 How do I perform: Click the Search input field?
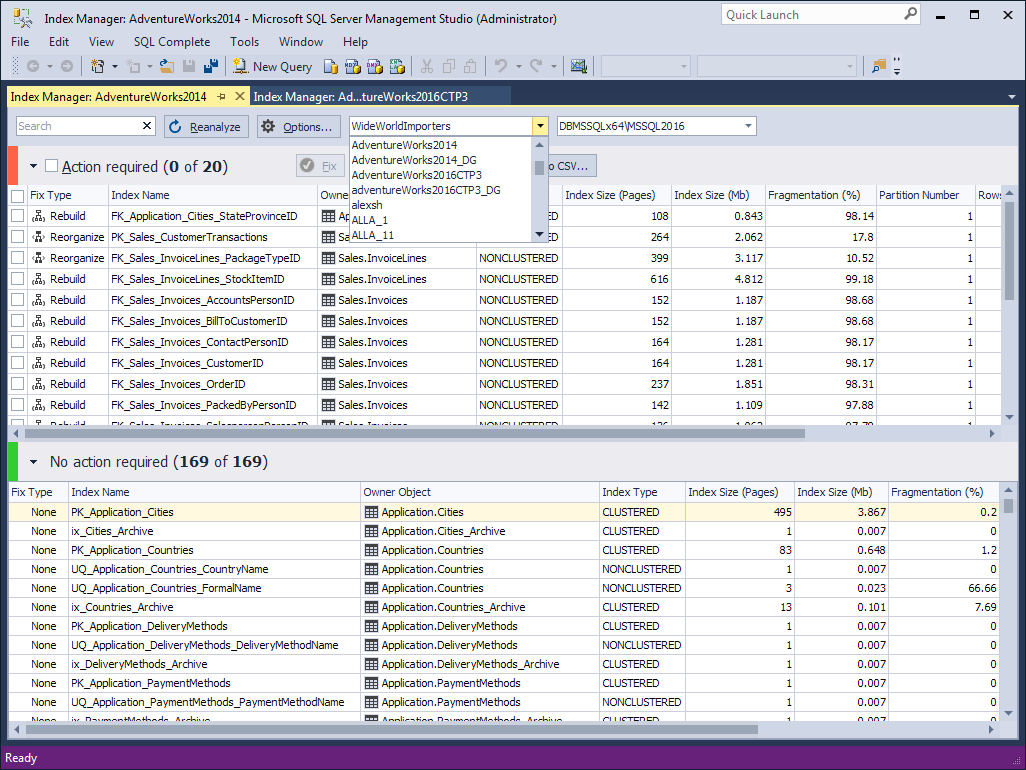point(78,126)
